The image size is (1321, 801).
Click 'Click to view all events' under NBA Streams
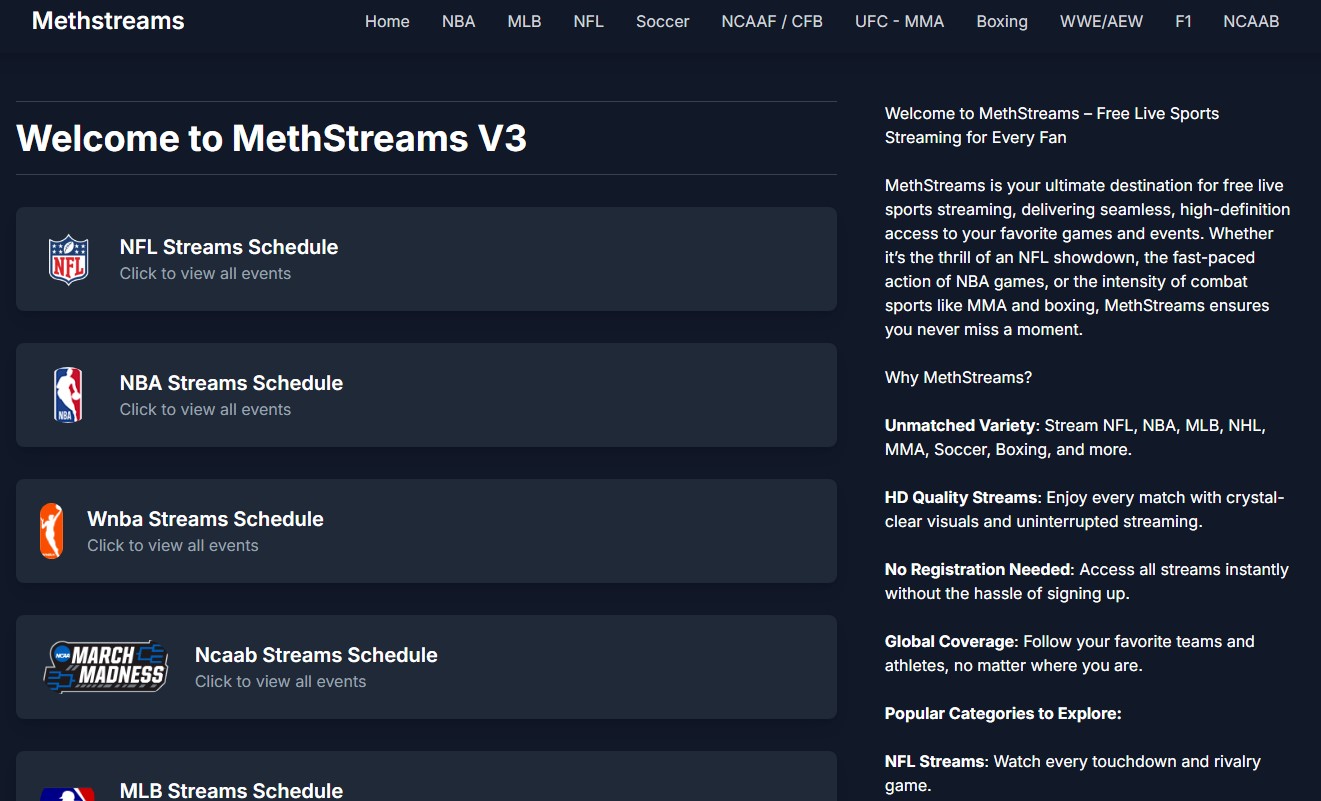click(x=205, y=409)
